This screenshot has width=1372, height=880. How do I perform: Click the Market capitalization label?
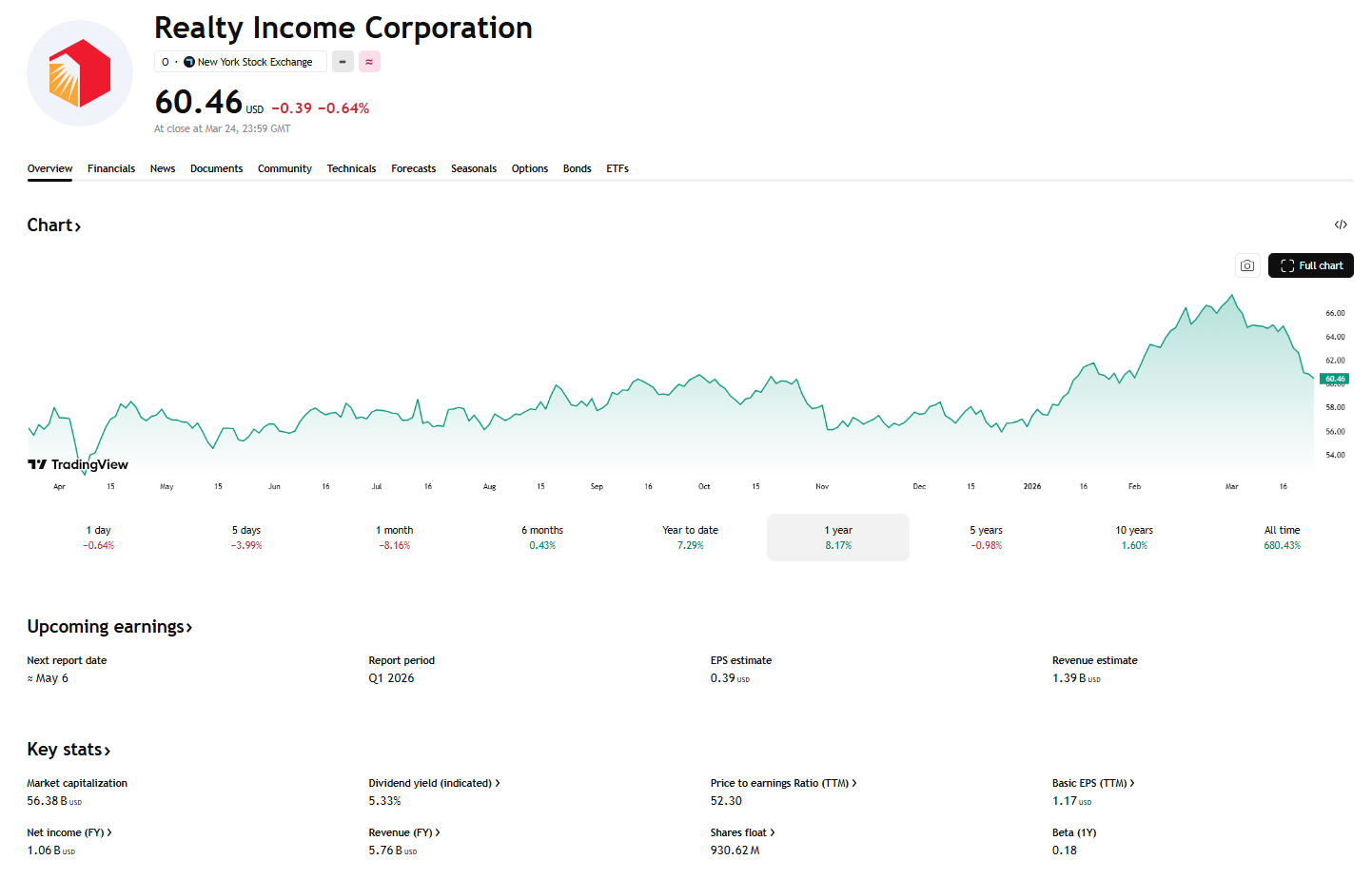click(77, 783)
